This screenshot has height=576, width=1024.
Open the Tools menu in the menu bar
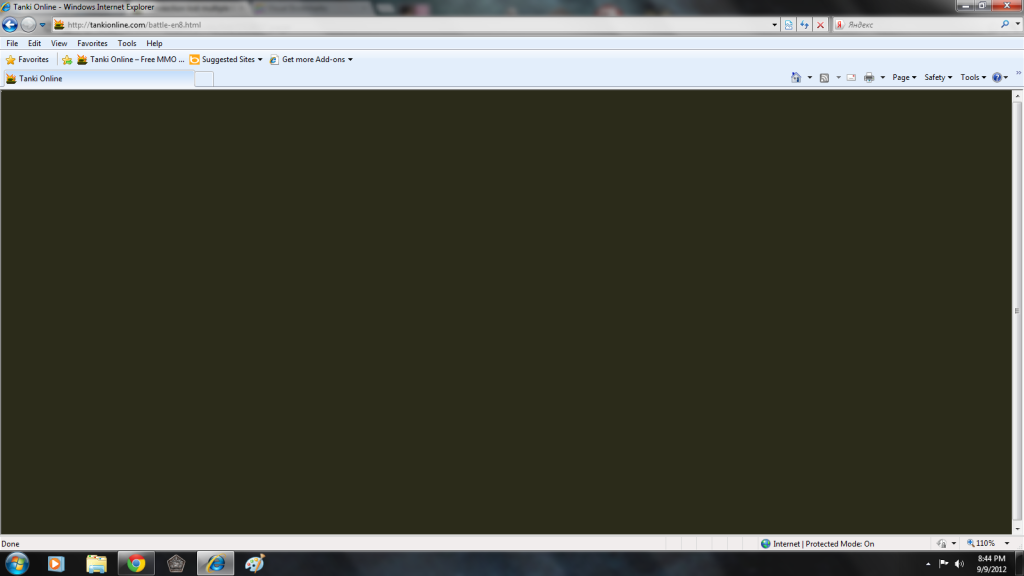click(126, 43)
